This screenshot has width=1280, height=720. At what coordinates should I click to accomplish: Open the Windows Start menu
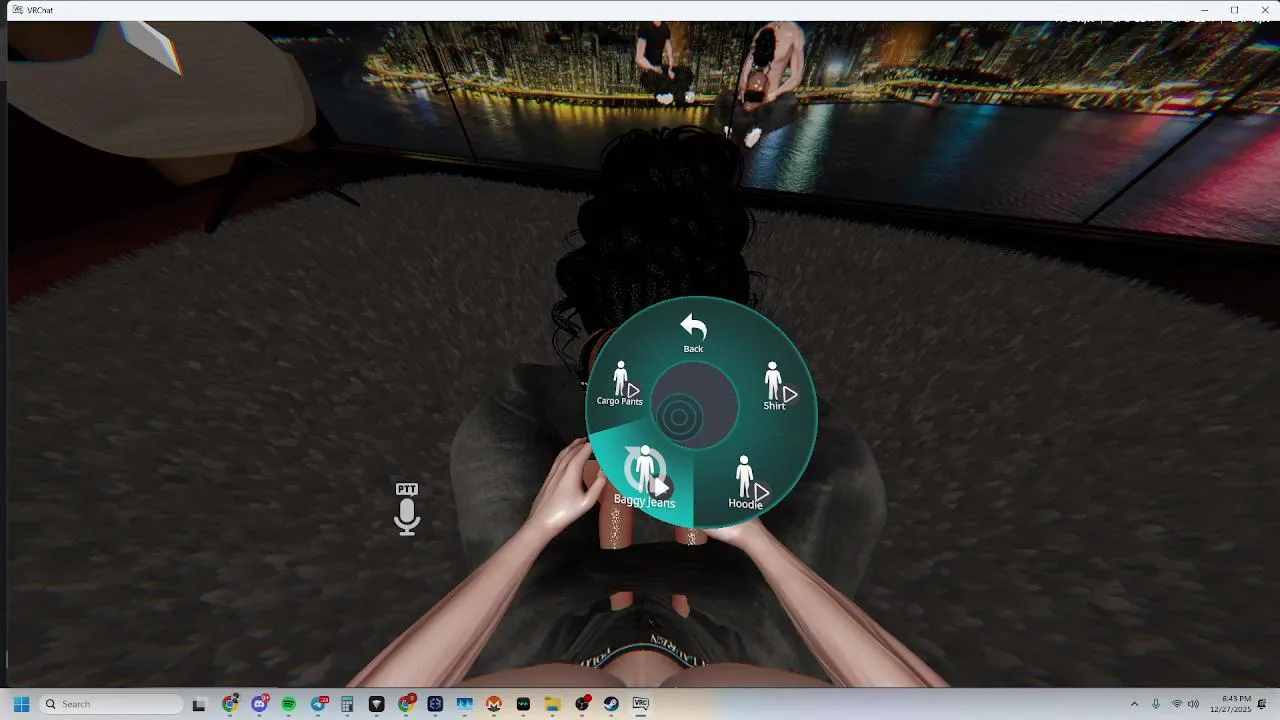click(x=21, y=704)
